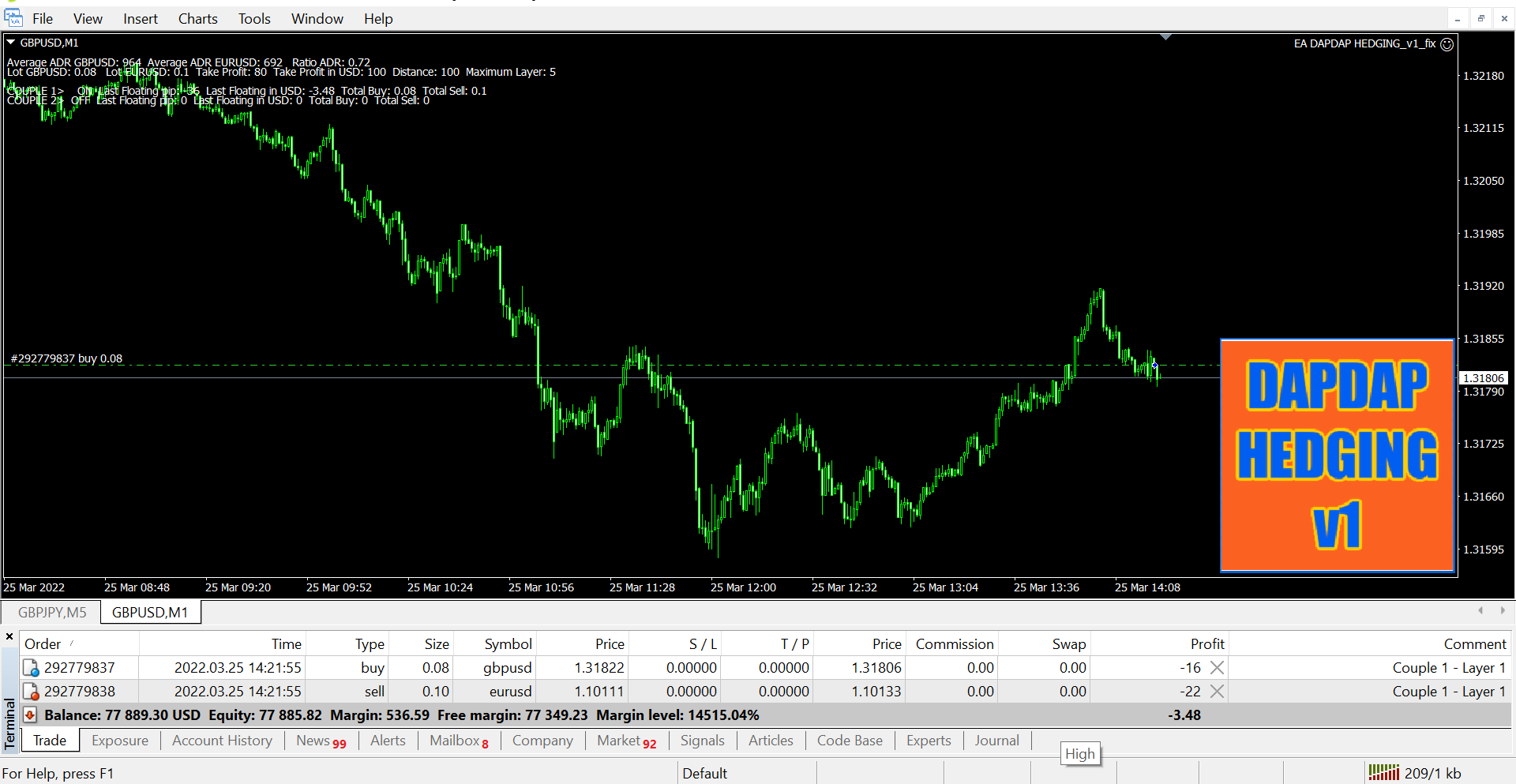
Task: Click the sell order 292779838 icon
Action: click(x=31, y=692)
